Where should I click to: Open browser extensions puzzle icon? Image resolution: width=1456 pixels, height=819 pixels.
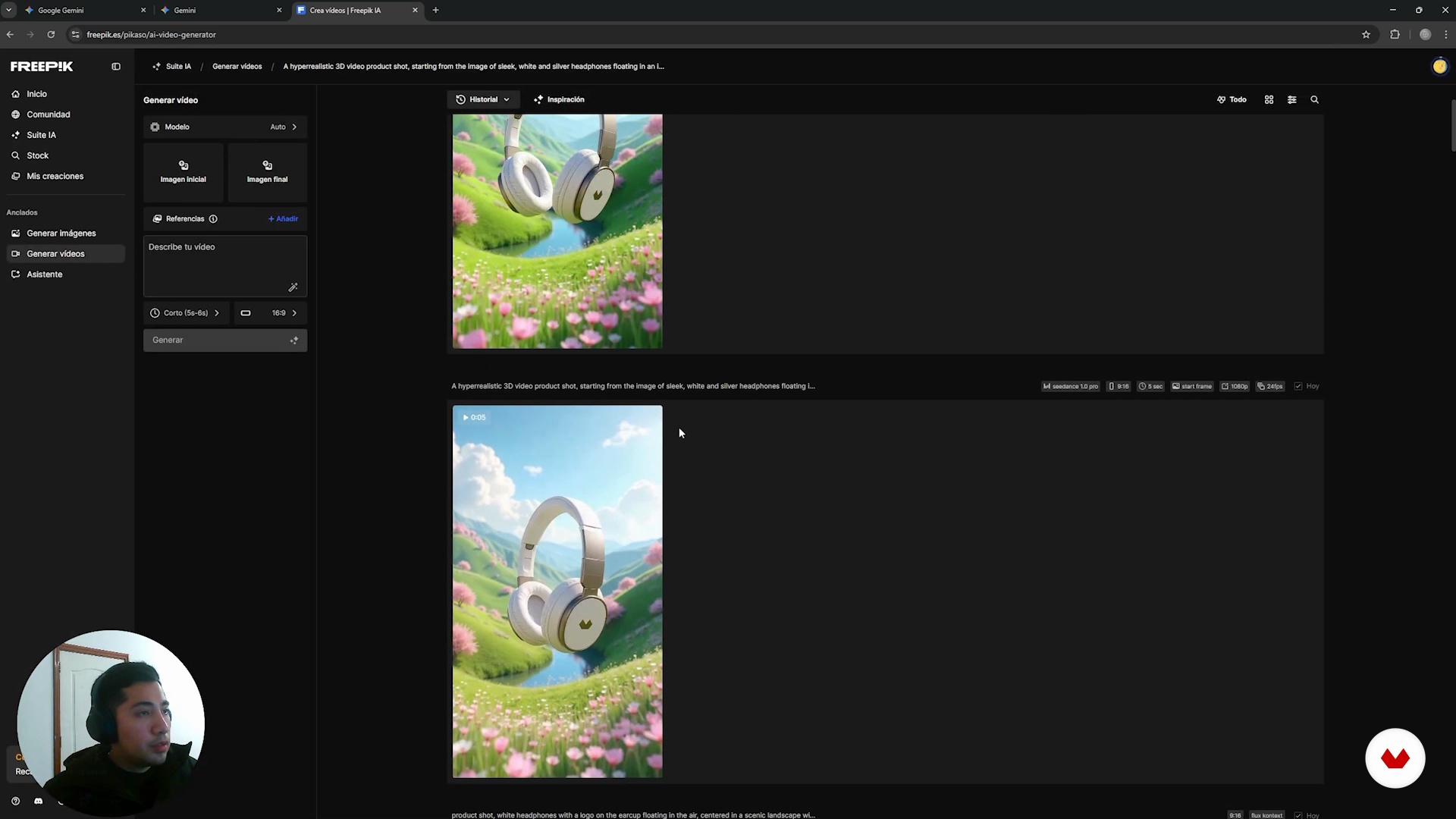1395,35
